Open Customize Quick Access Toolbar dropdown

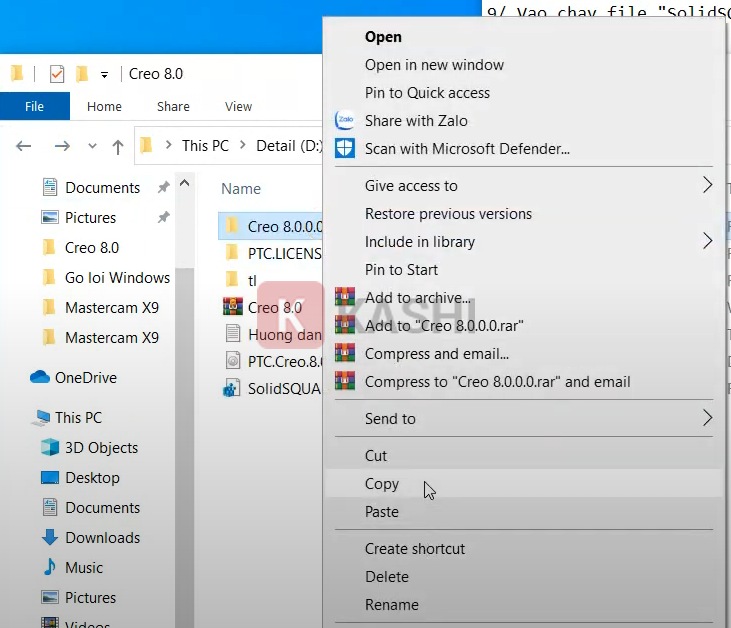pyautogui.click(x=104, y=75)
